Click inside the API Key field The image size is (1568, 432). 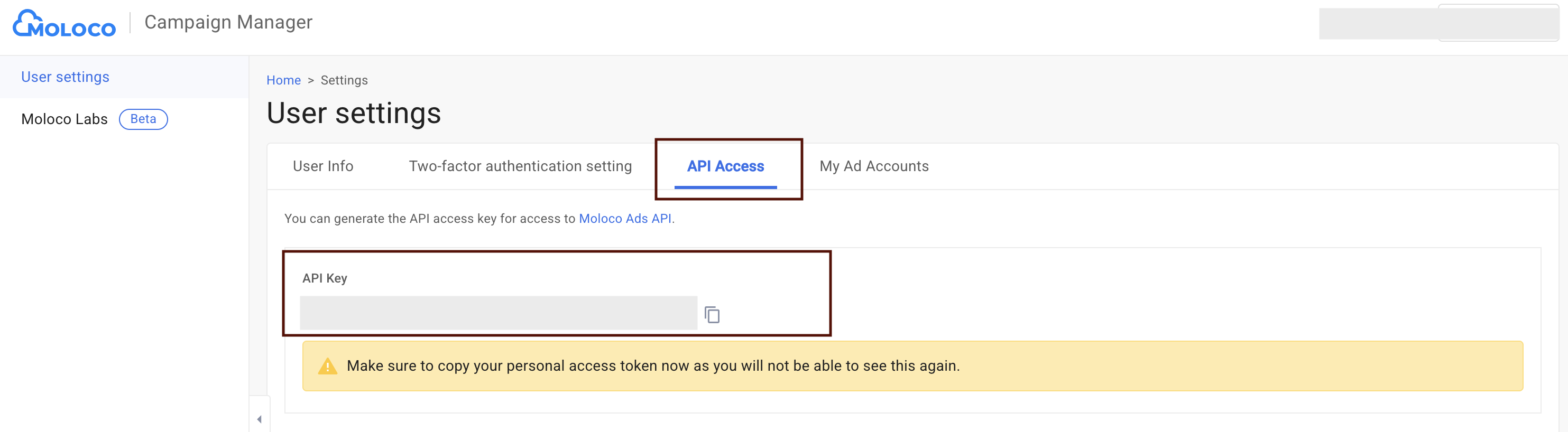(498, 313)
